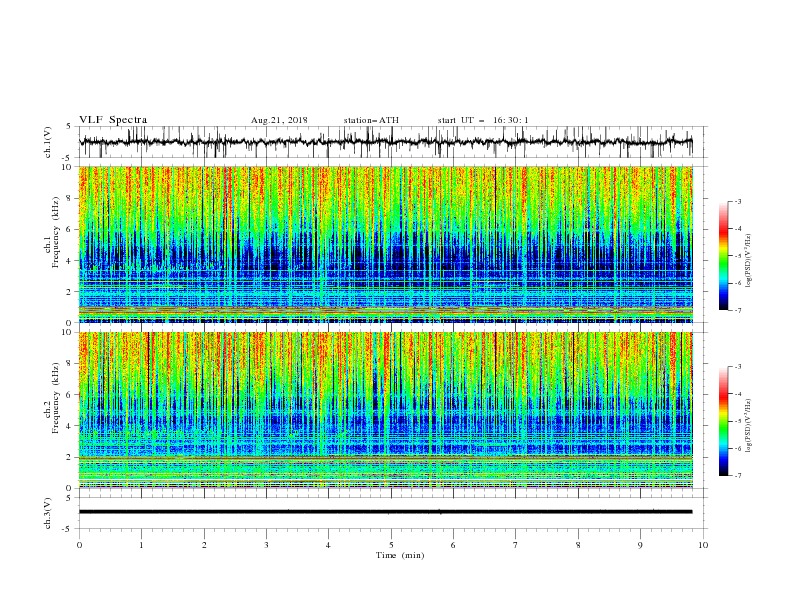Click the "VLF Spectra" title text
Screen dimensions: 792x612
click(x=113, y=120)
